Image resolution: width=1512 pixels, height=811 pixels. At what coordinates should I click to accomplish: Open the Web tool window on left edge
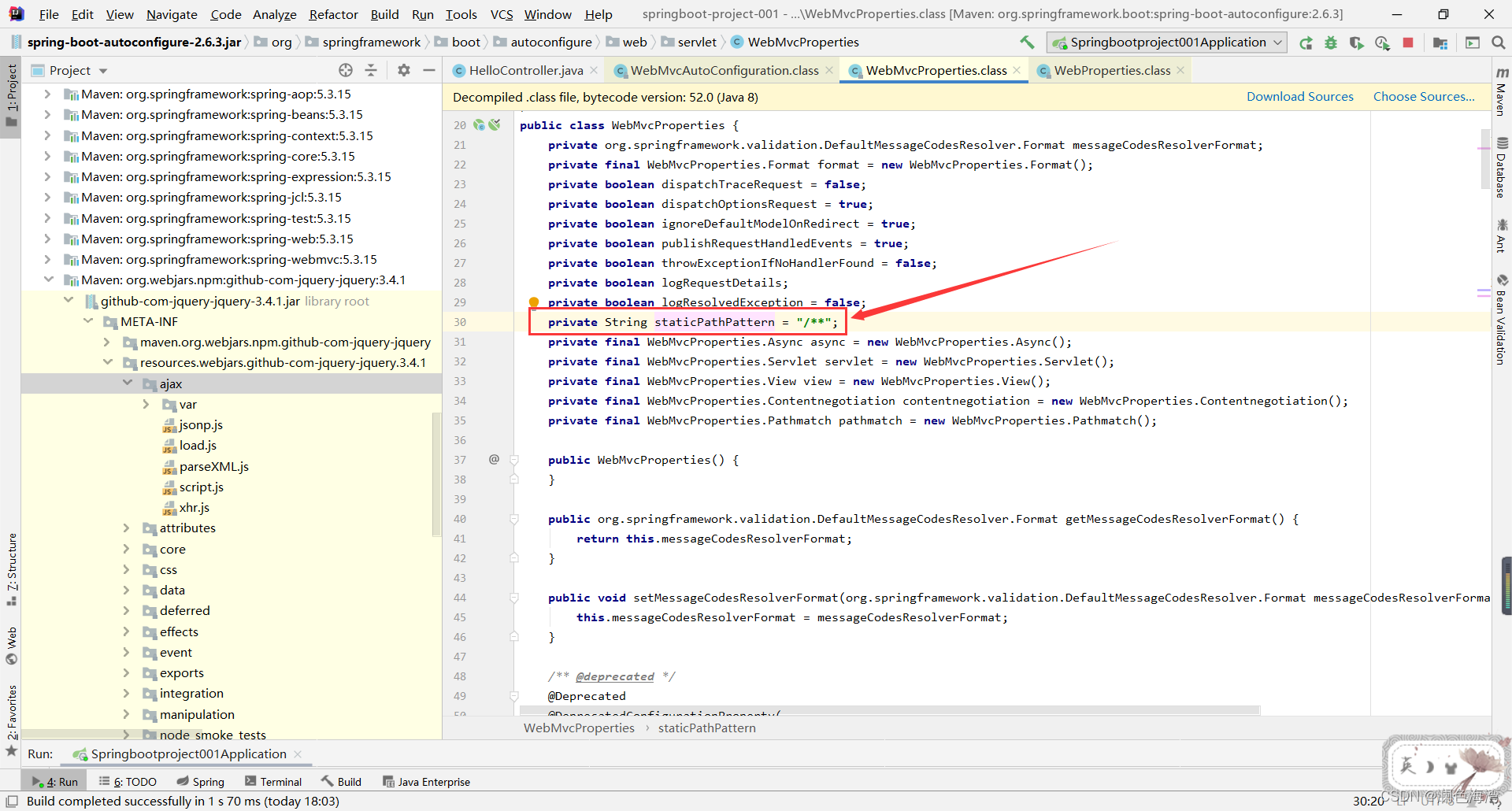11,646
